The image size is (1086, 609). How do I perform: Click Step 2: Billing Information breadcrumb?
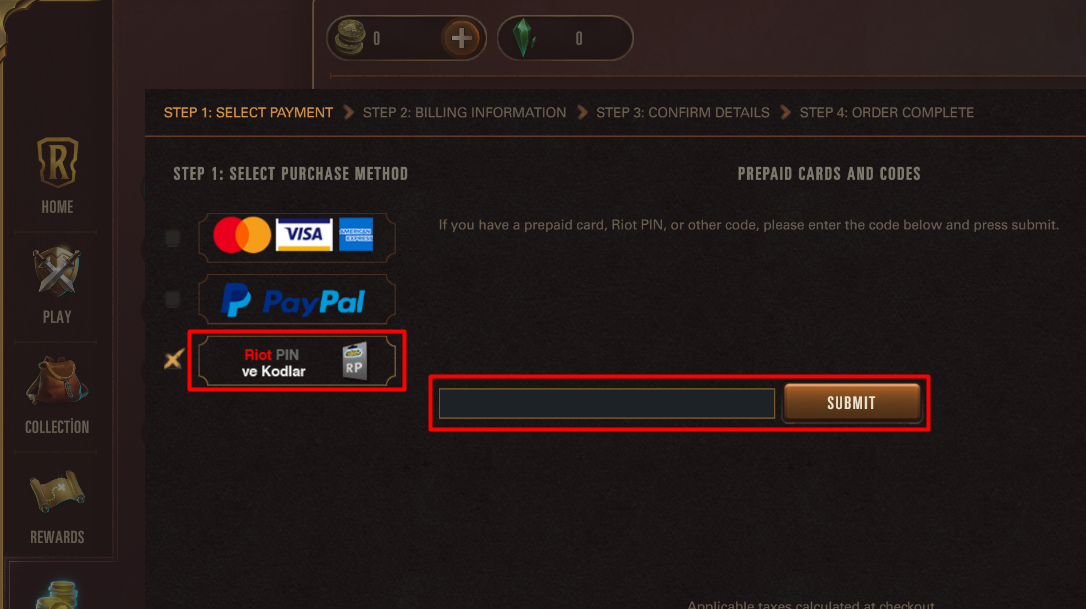(464, 113)
